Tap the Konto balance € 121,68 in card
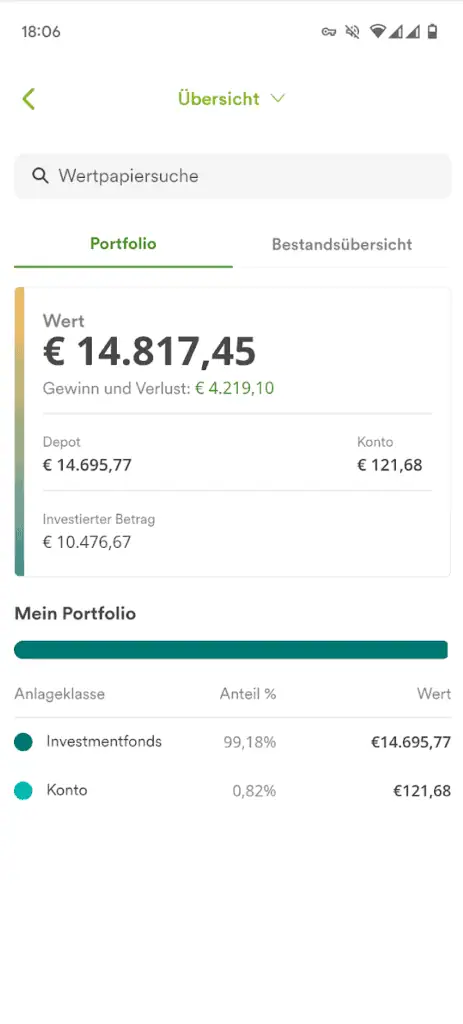 [x=390, y=466]
